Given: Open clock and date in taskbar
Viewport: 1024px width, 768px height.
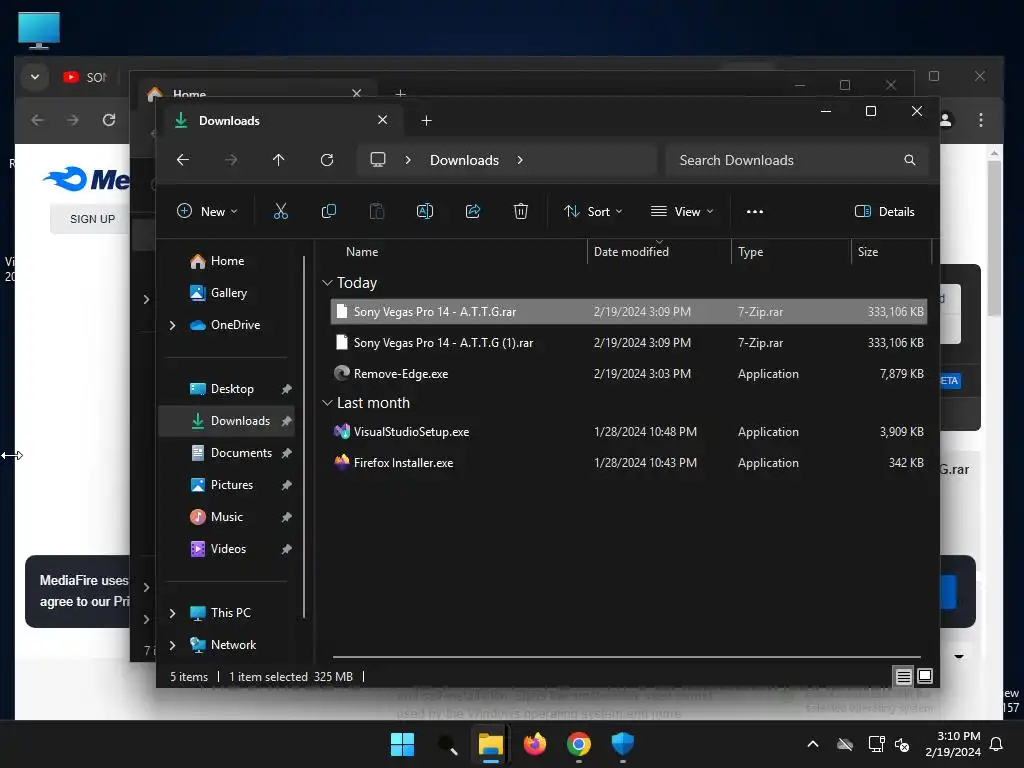Looking at the screenshot, I should 953,744.
